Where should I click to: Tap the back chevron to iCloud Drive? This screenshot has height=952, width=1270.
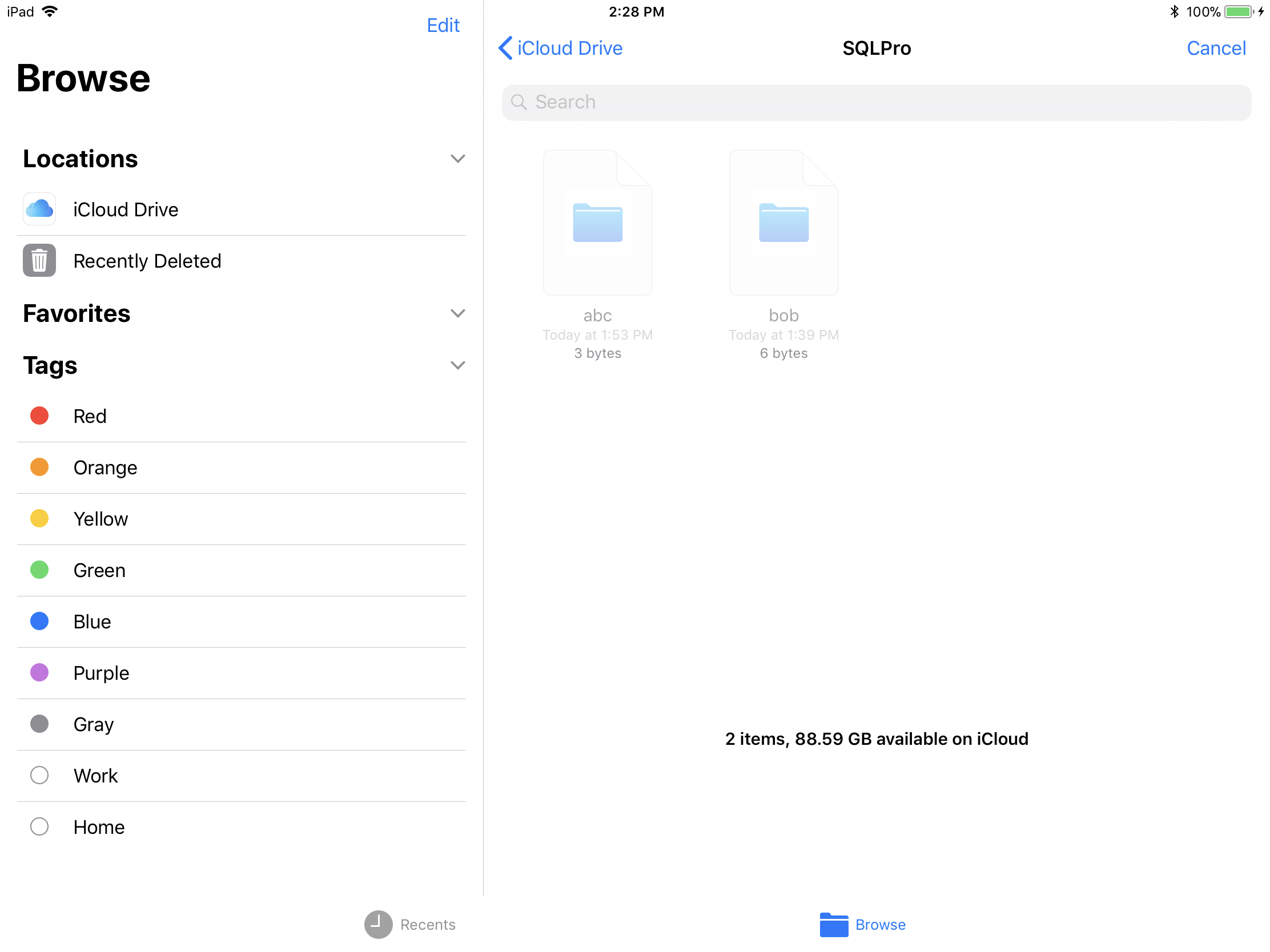tap(505, 48)
